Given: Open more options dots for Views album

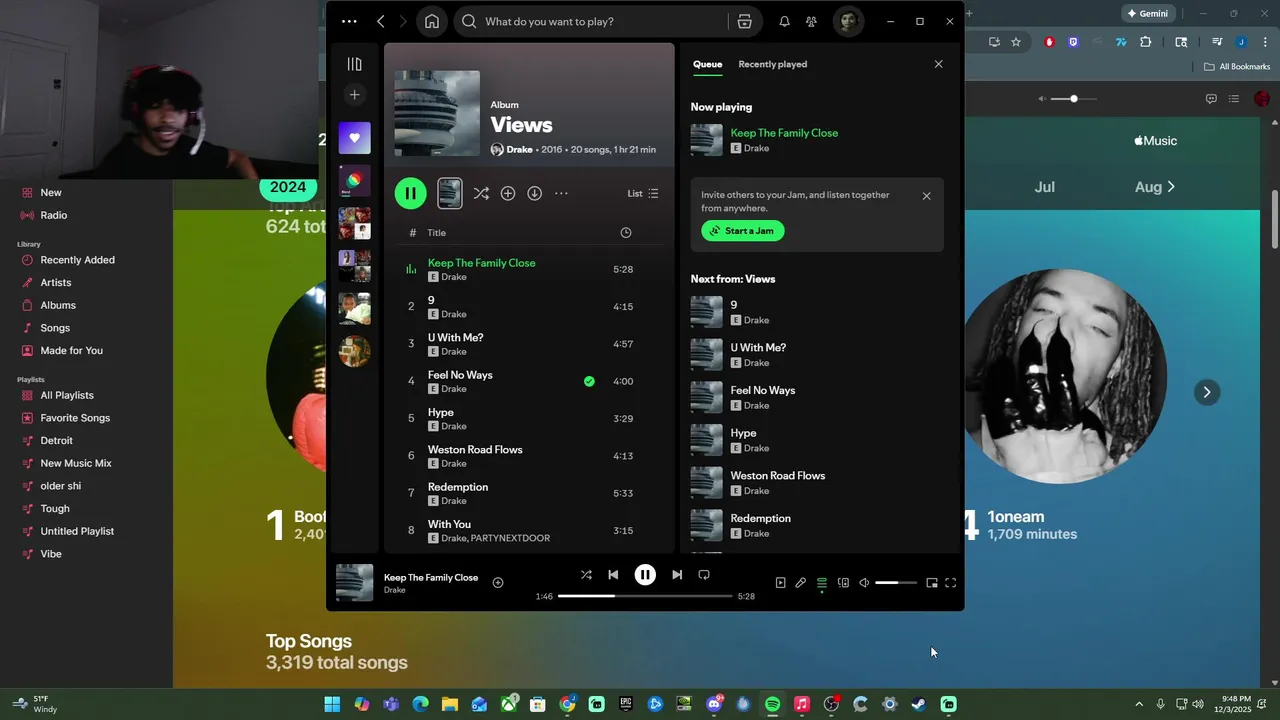Looking at the screenshot, I should [x=561, y=193].
